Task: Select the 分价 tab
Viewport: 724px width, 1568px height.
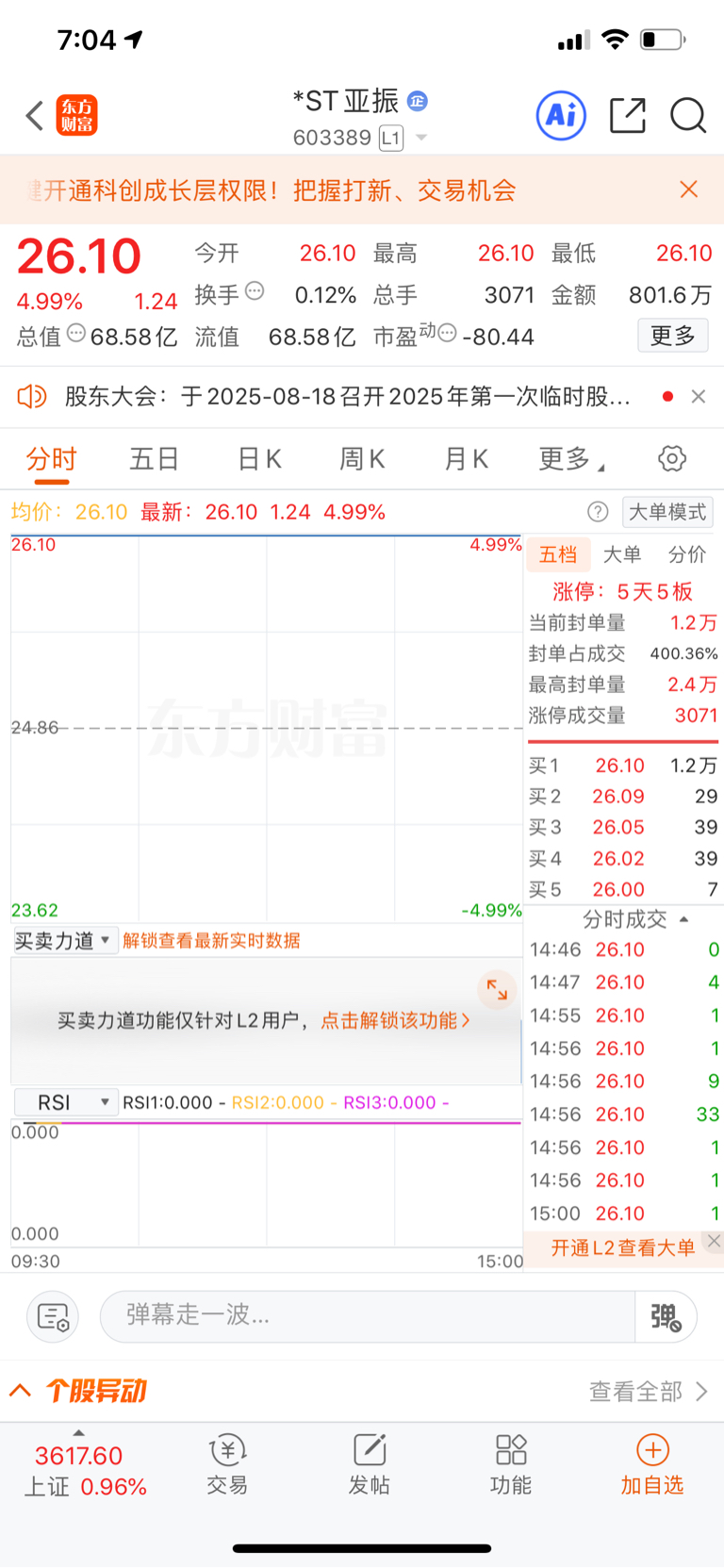Action: click(687, 554)
